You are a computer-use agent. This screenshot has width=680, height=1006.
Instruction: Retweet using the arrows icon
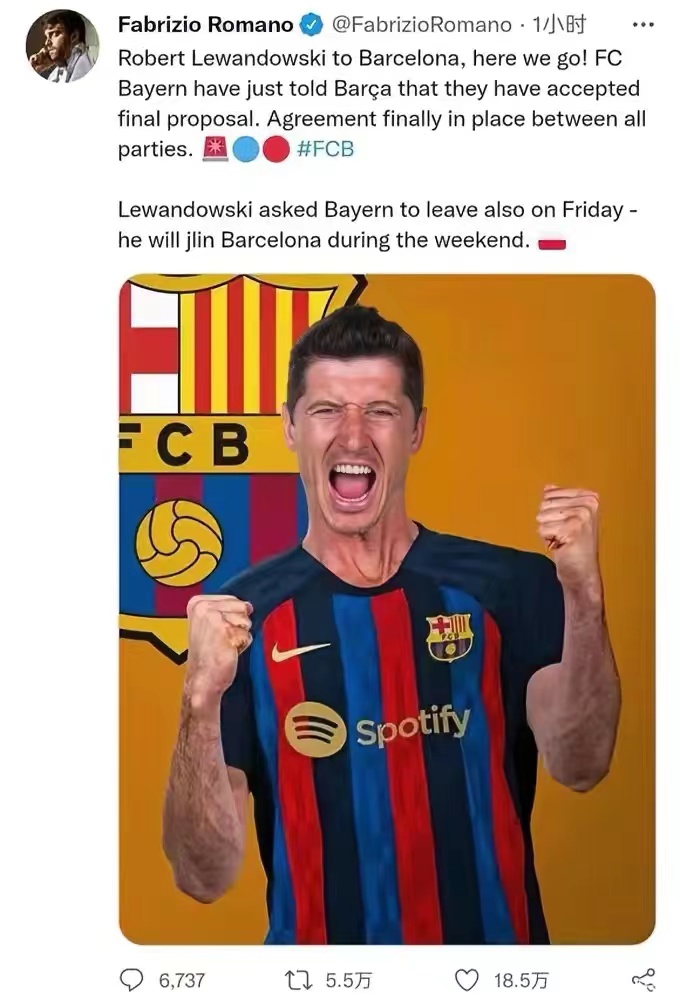[x=298, y=980]
